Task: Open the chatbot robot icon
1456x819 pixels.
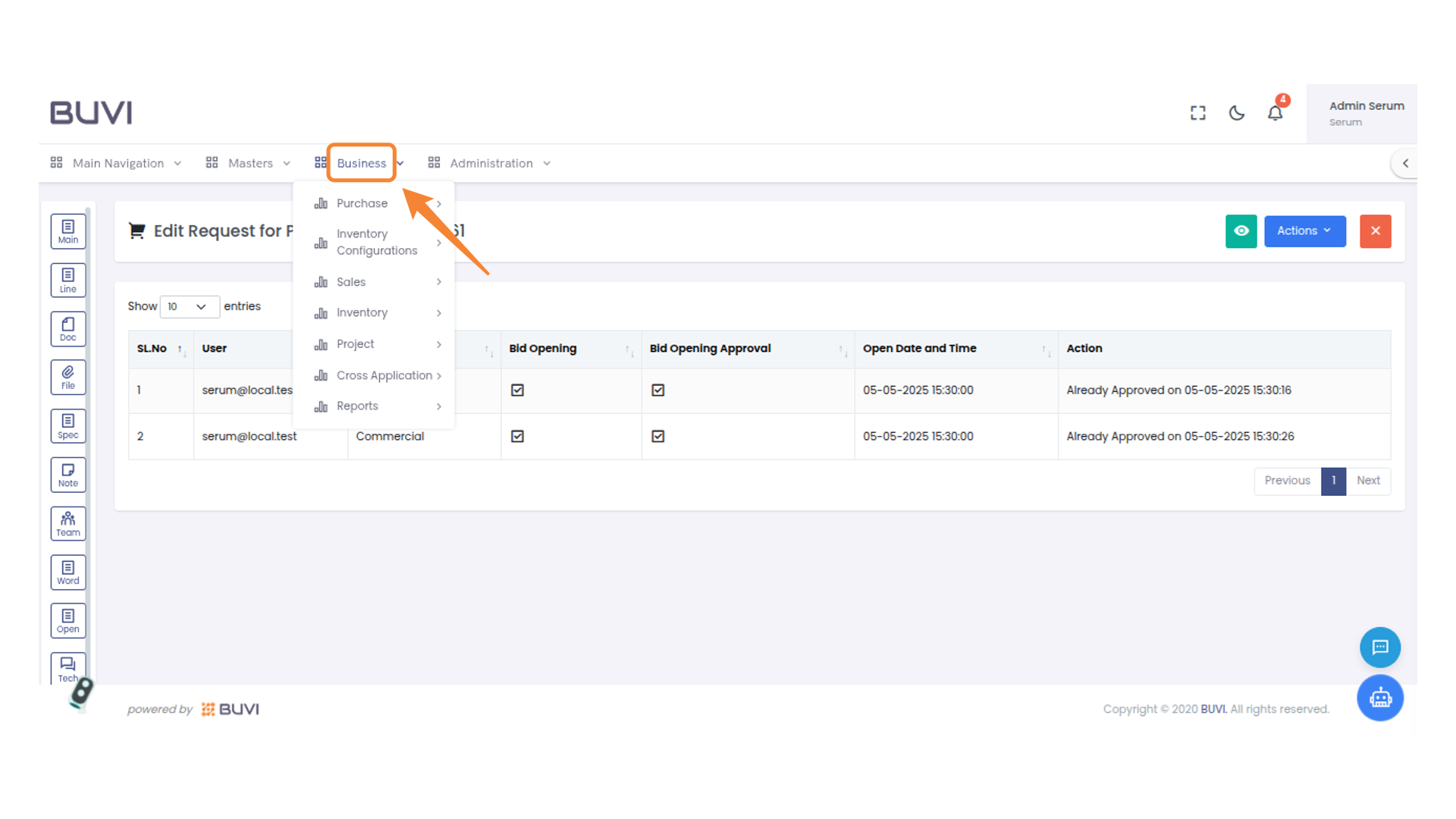Action: 1380,698
